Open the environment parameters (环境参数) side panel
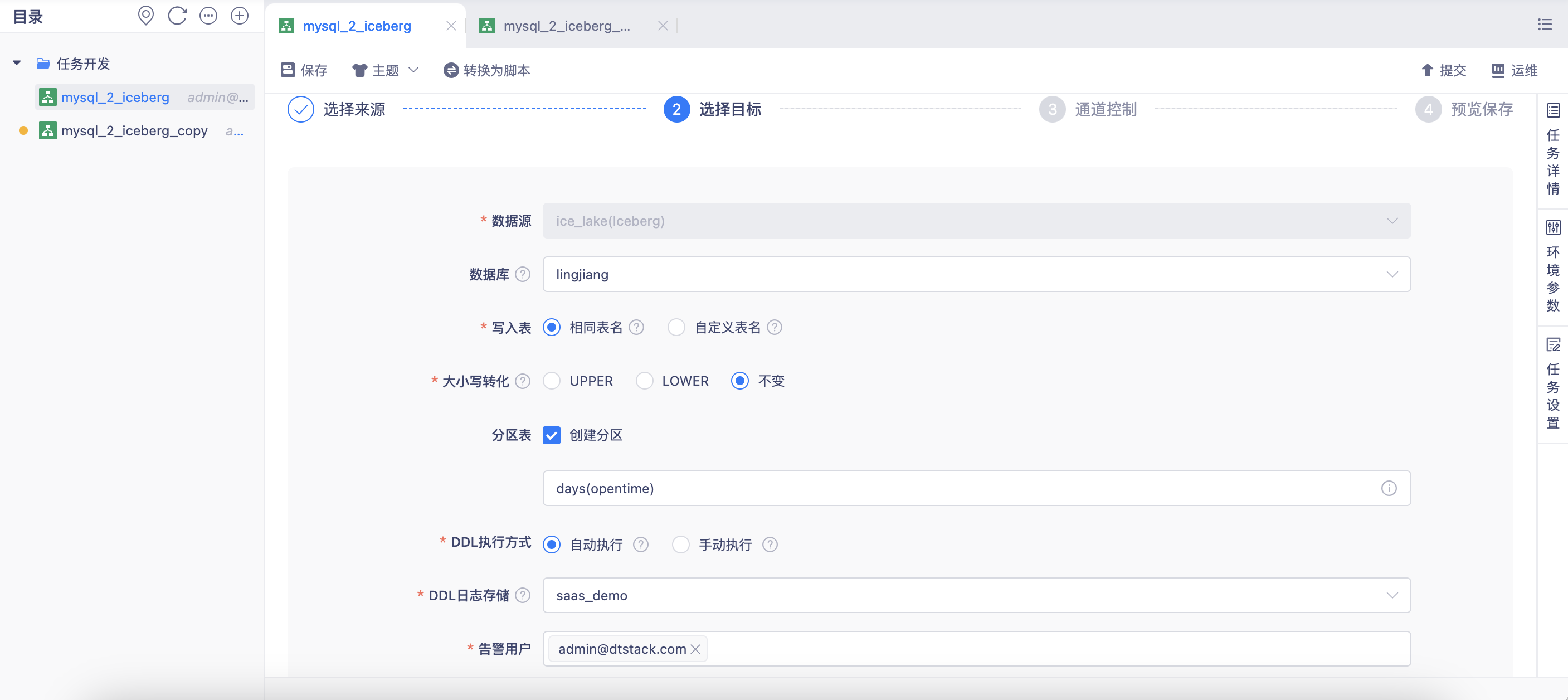The height and width of the screenshot is (700, 1568). point(1553,266)
